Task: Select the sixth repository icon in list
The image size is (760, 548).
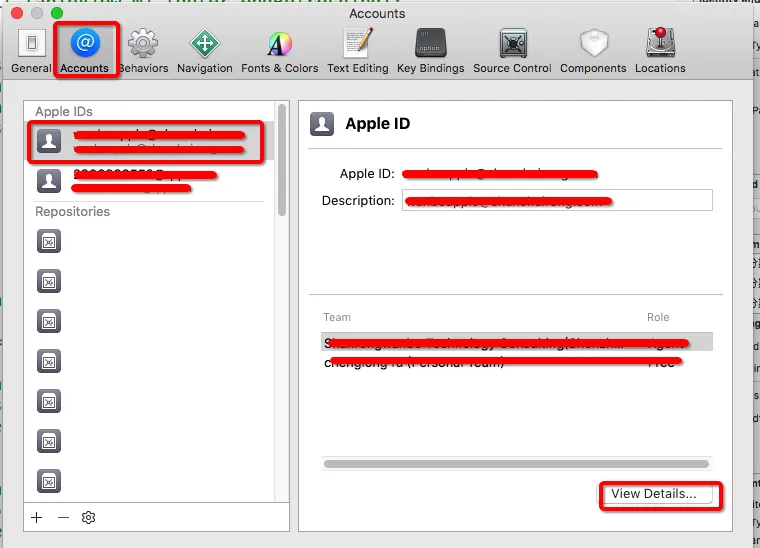Action: pos(49,441)
